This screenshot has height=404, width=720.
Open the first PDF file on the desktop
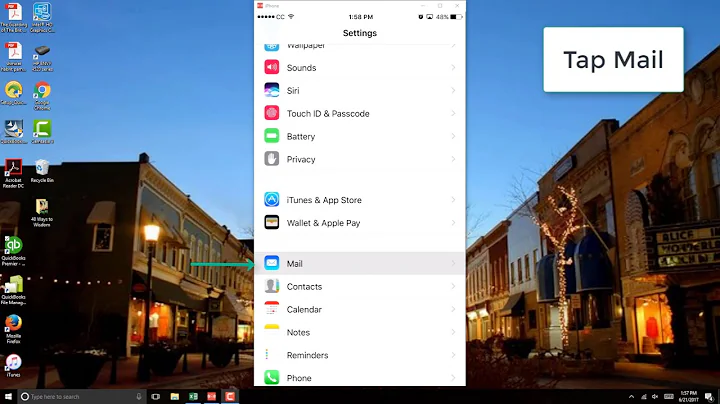tap(13, 17)
